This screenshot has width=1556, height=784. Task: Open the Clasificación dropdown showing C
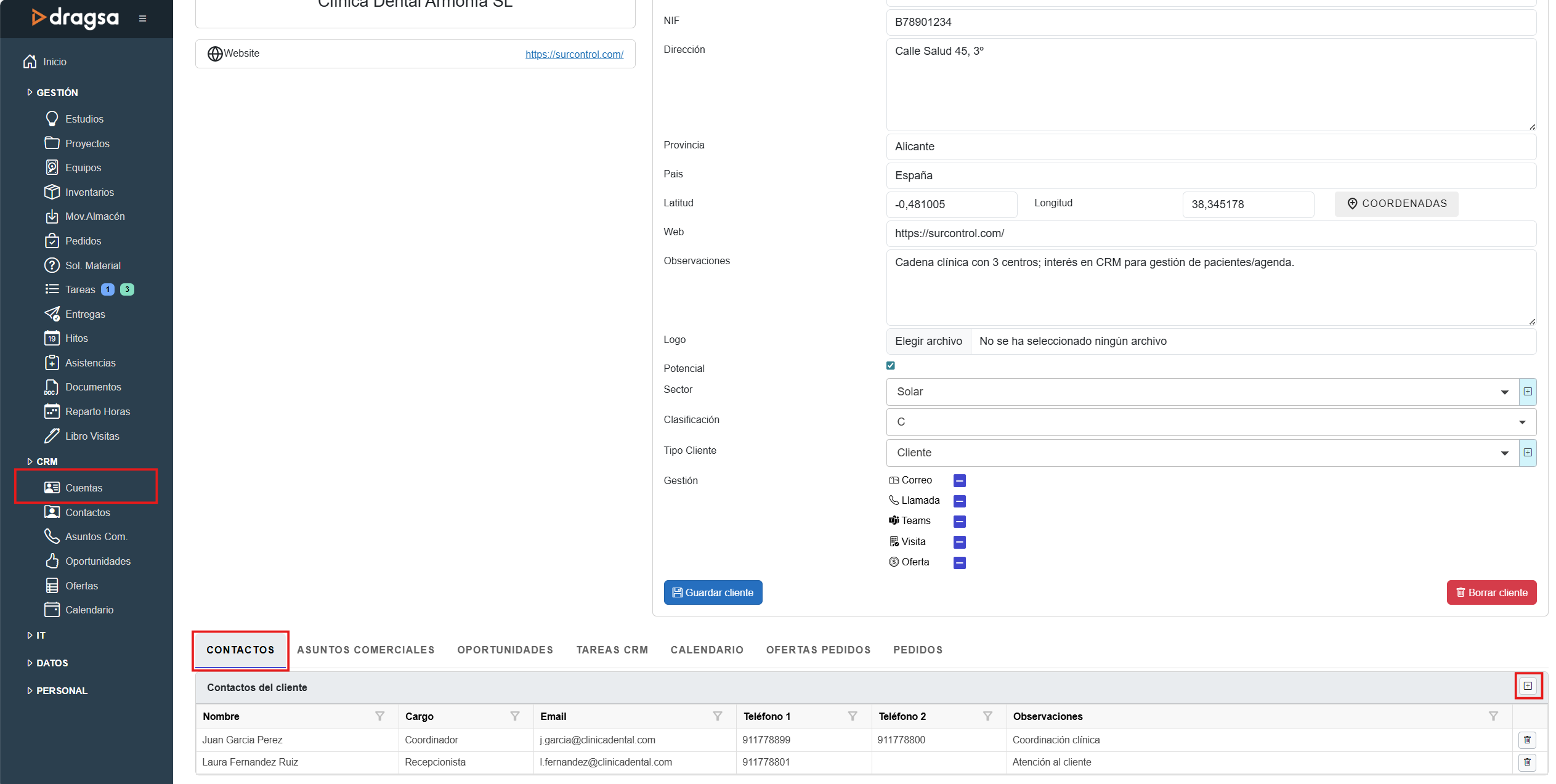point(1210,422)
